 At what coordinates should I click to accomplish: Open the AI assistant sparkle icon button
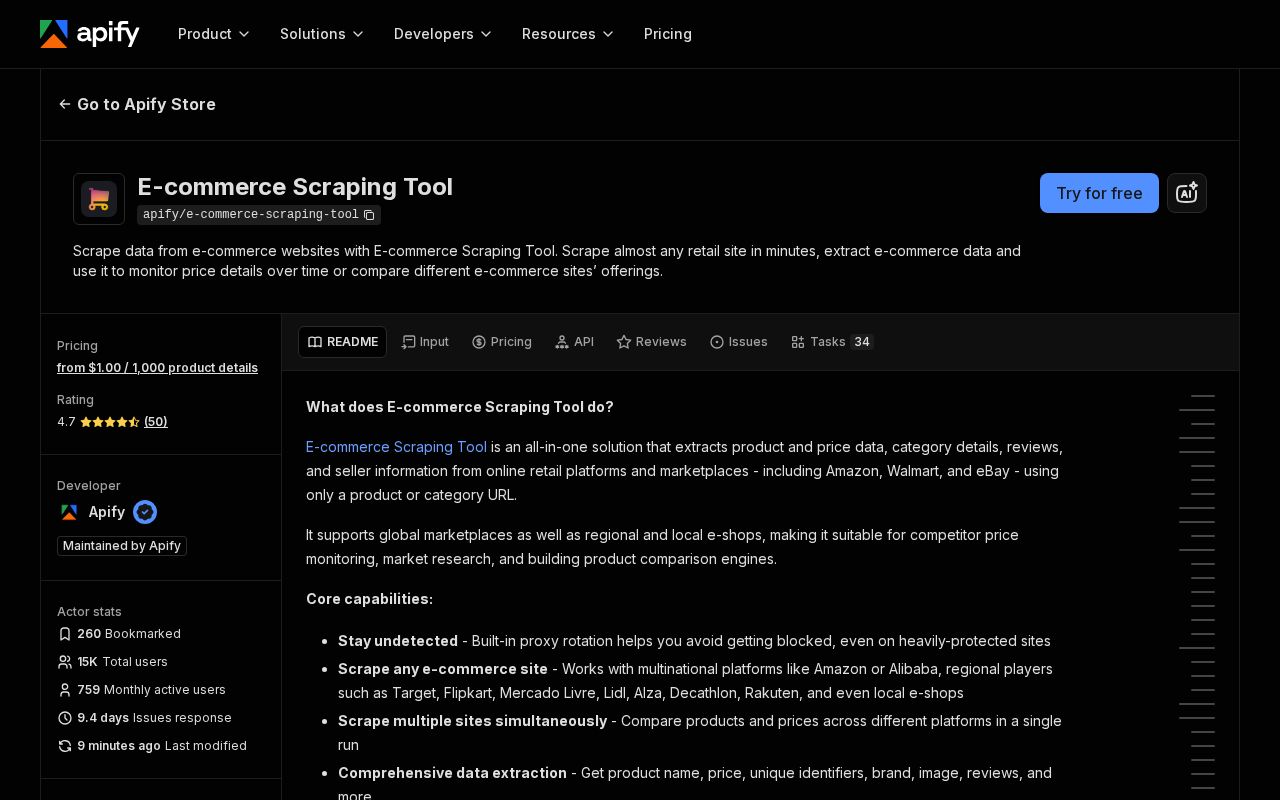point(1187,193)
